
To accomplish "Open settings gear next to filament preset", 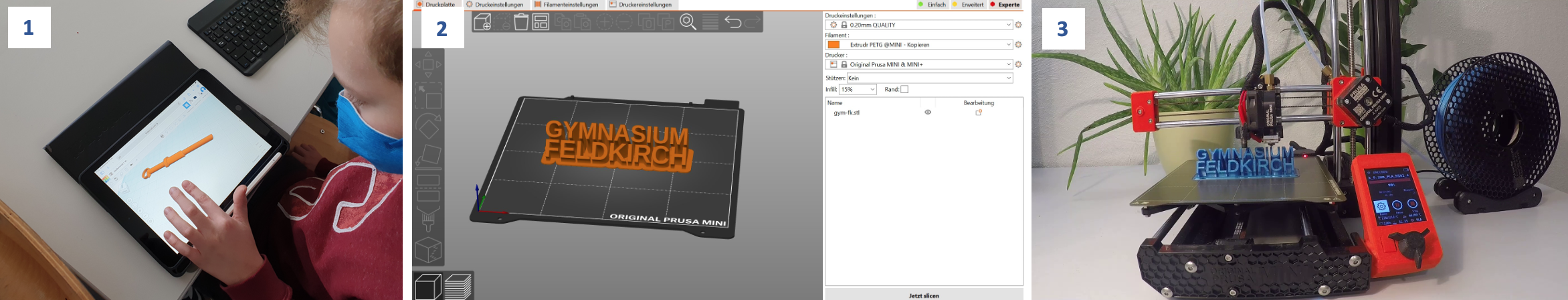I will click(1018, 45).
